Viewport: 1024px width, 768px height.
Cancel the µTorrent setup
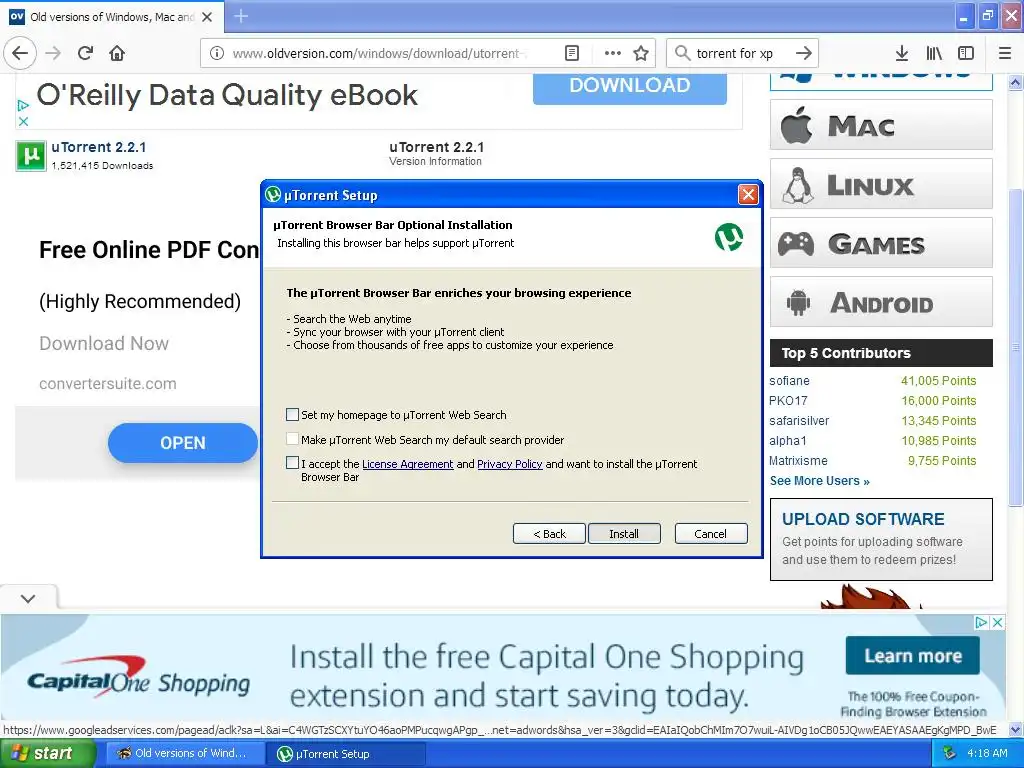click(711, 534)
